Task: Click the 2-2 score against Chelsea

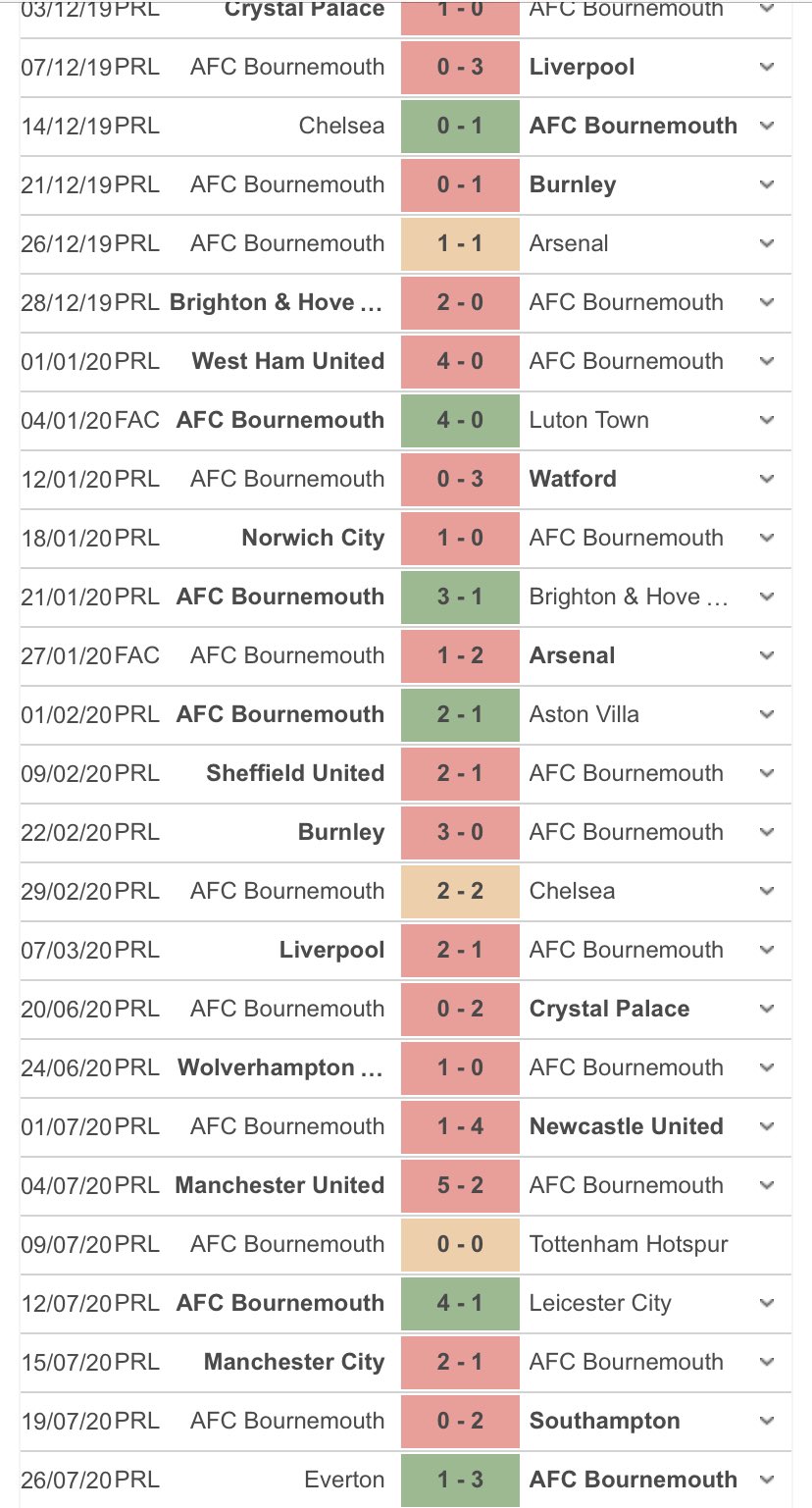Action: tap(460, 891)
